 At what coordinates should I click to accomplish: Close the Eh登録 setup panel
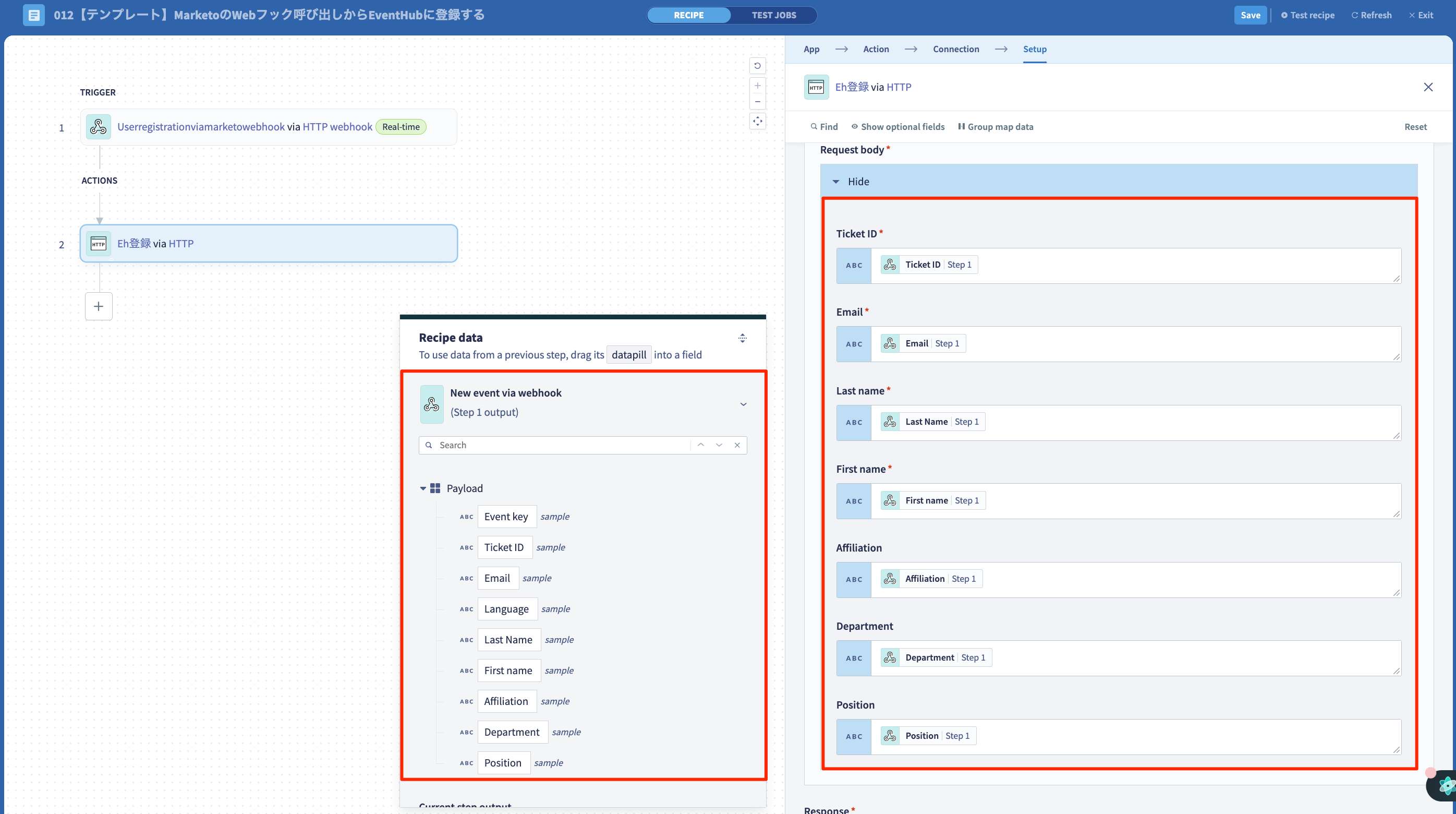click(1428, 87)
